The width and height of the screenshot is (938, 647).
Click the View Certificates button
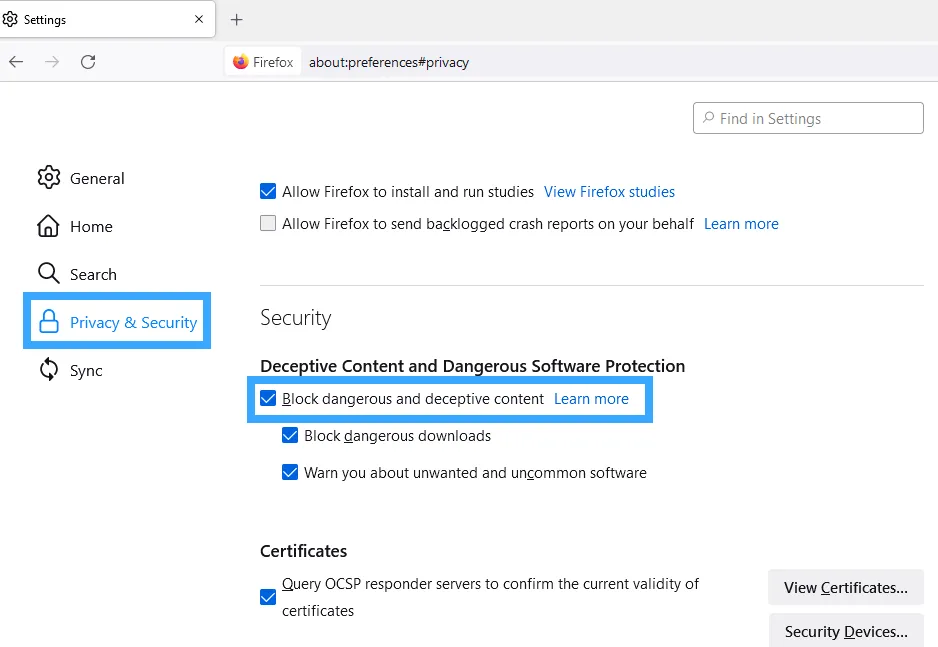click(x=845, y=588)
